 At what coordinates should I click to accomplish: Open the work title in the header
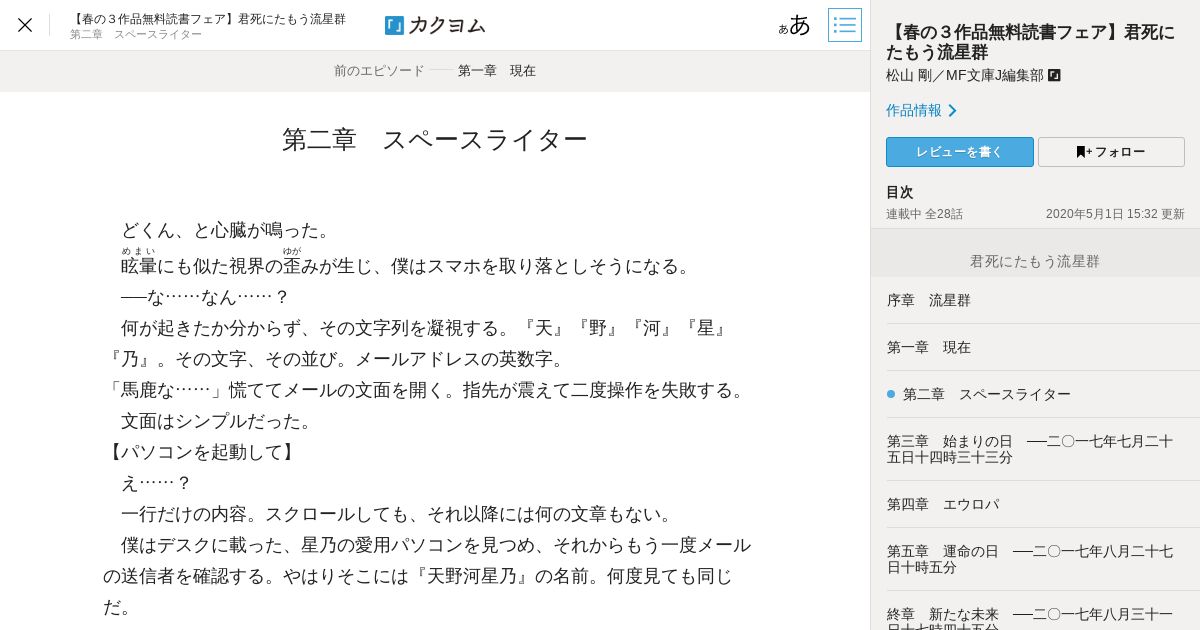point(208,19)
